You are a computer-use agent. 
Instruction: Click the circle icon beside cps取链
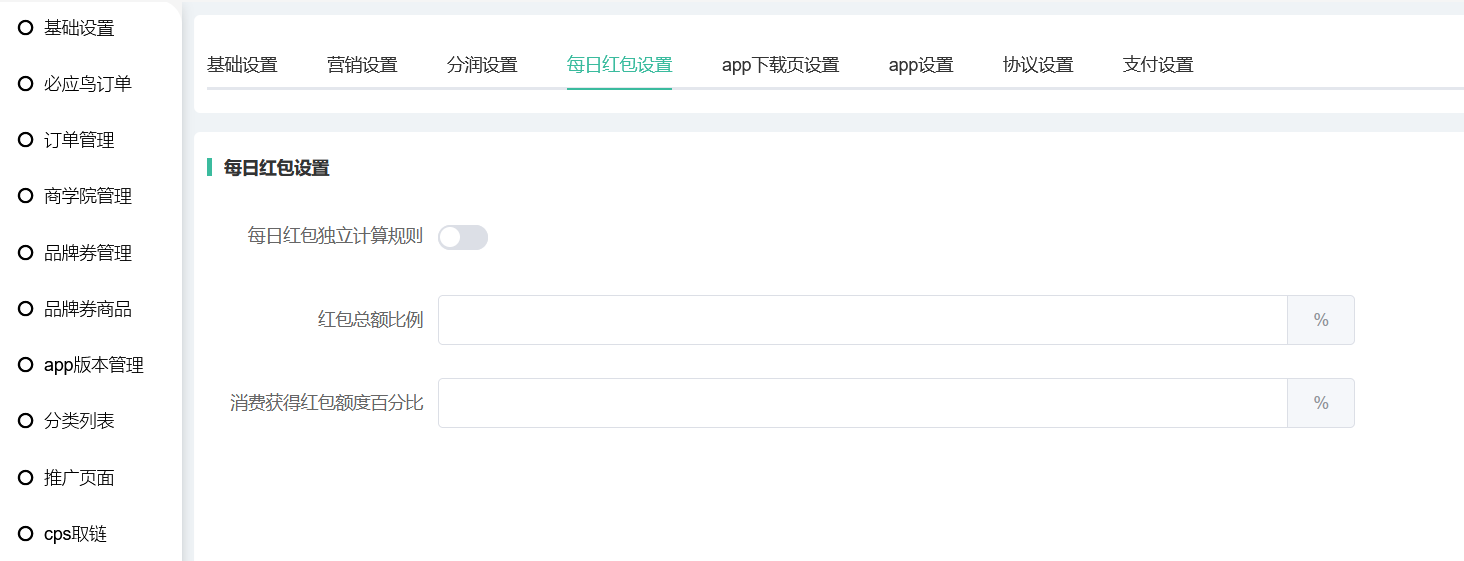point(26,534)
